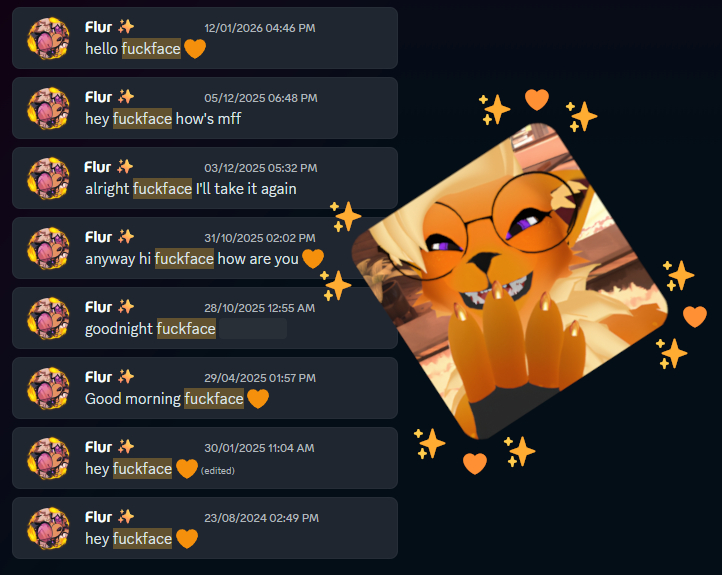This screenshot has width=722, height=575.
Task: Click the orange heart emoji after 'hello fuckface'
Action: point(195,49)
